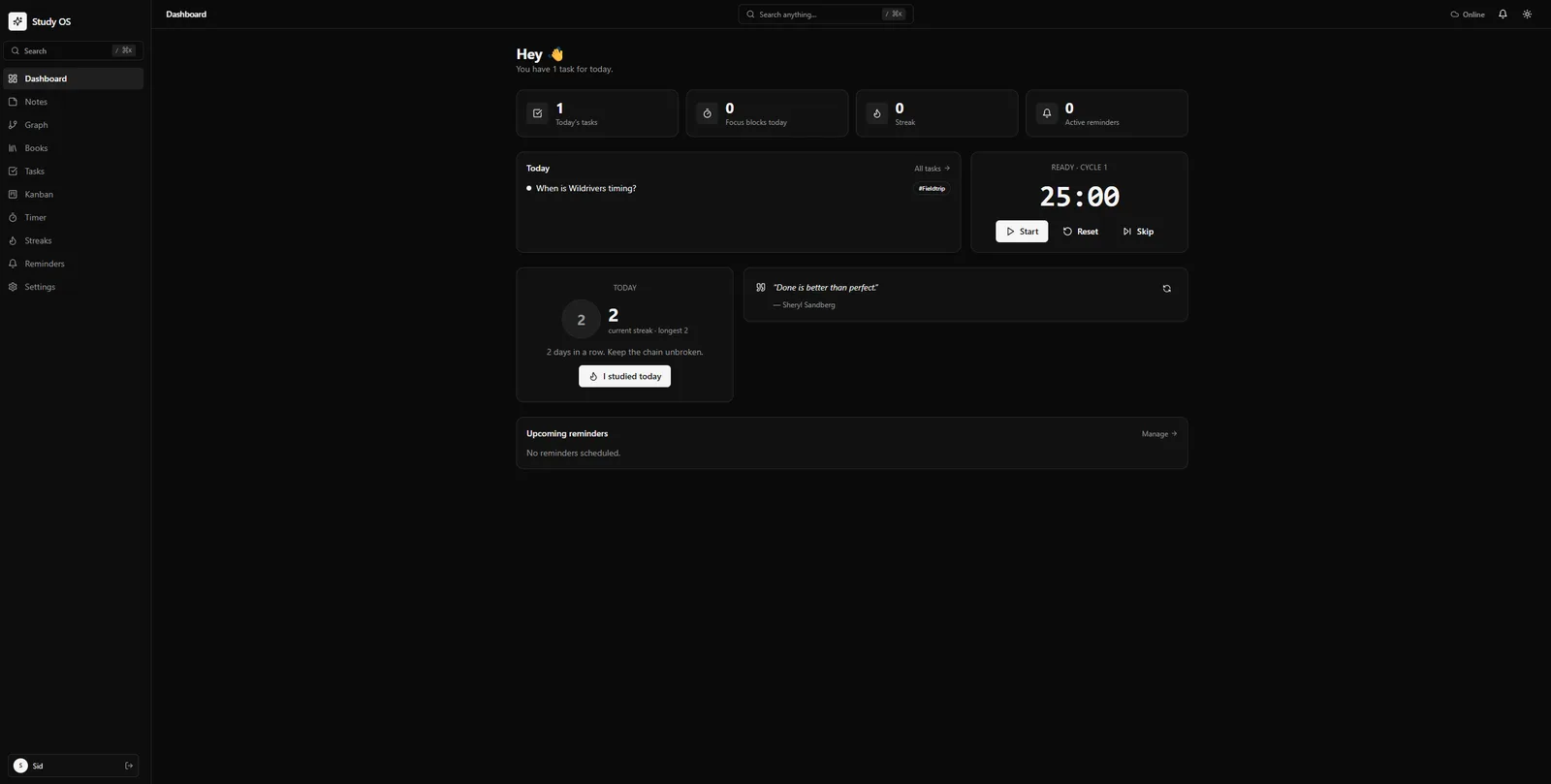The width and height of the screenshot is (1551, 784).
Task: Click 'I studied today' button
Action: tap(624, 376)
